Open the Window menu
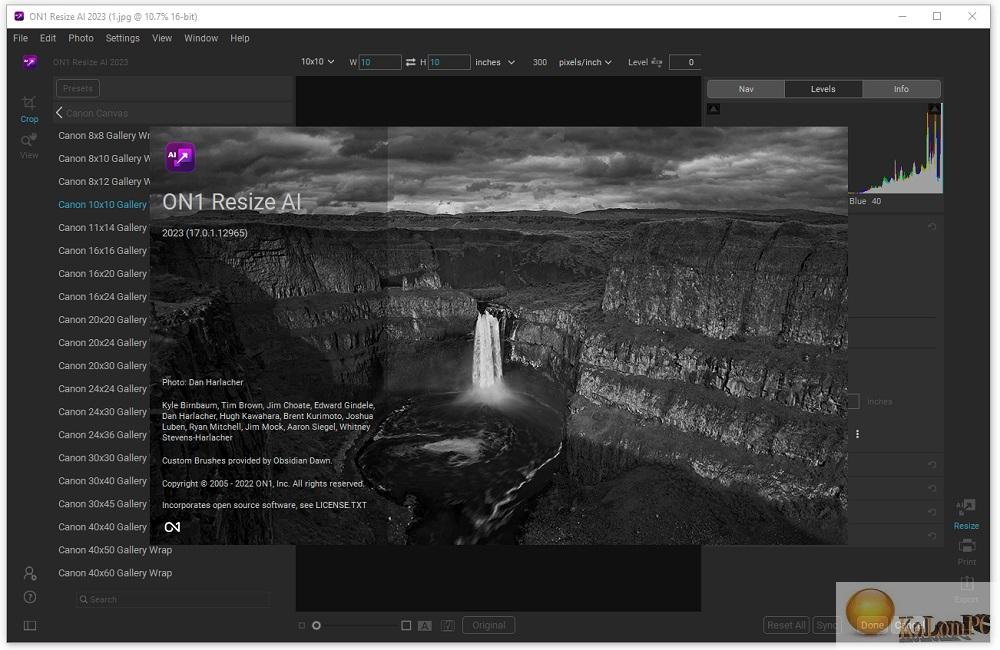Image resolution: width=1000 pixels, height=650 pixels. [x=201, y=38]
